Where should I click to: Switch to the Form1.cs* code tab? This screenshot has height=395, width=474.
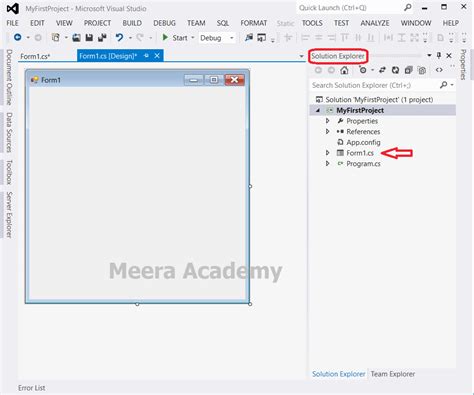[35, 56]
